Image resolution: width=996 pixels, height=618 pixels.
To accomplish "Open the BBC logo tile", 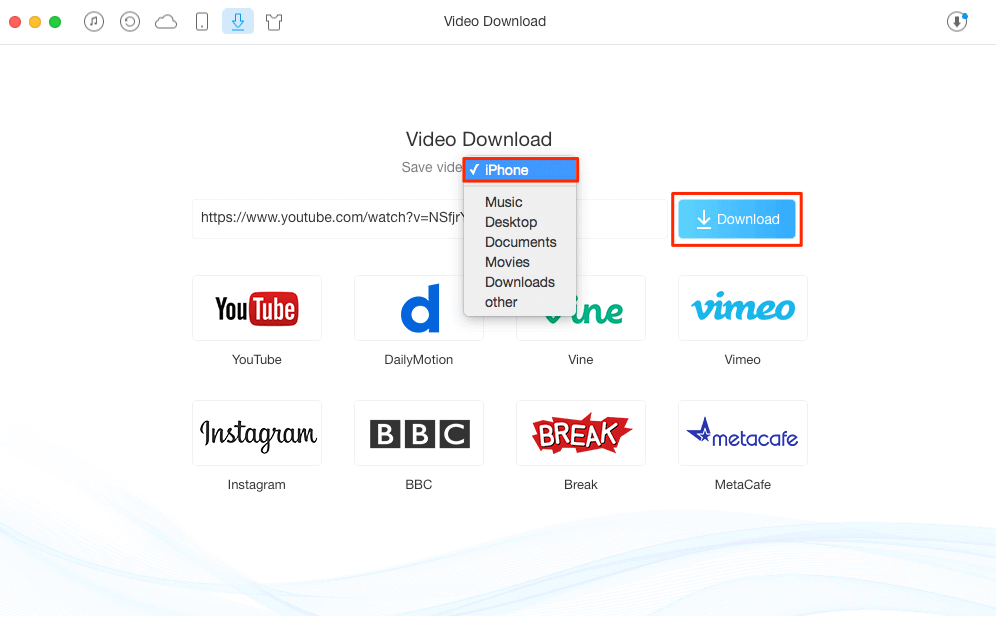I will point(419,433).
